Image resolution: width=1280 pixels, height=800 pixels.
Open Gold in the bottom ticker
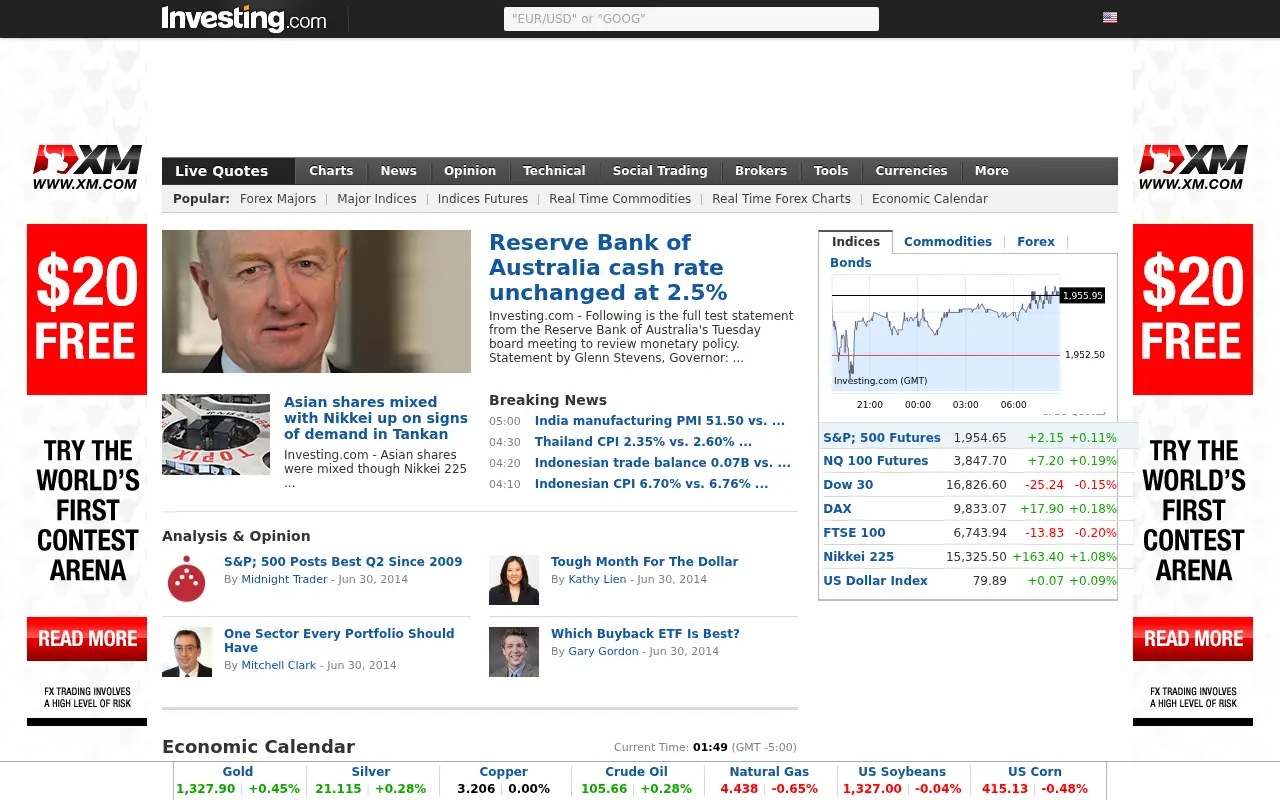238,772
